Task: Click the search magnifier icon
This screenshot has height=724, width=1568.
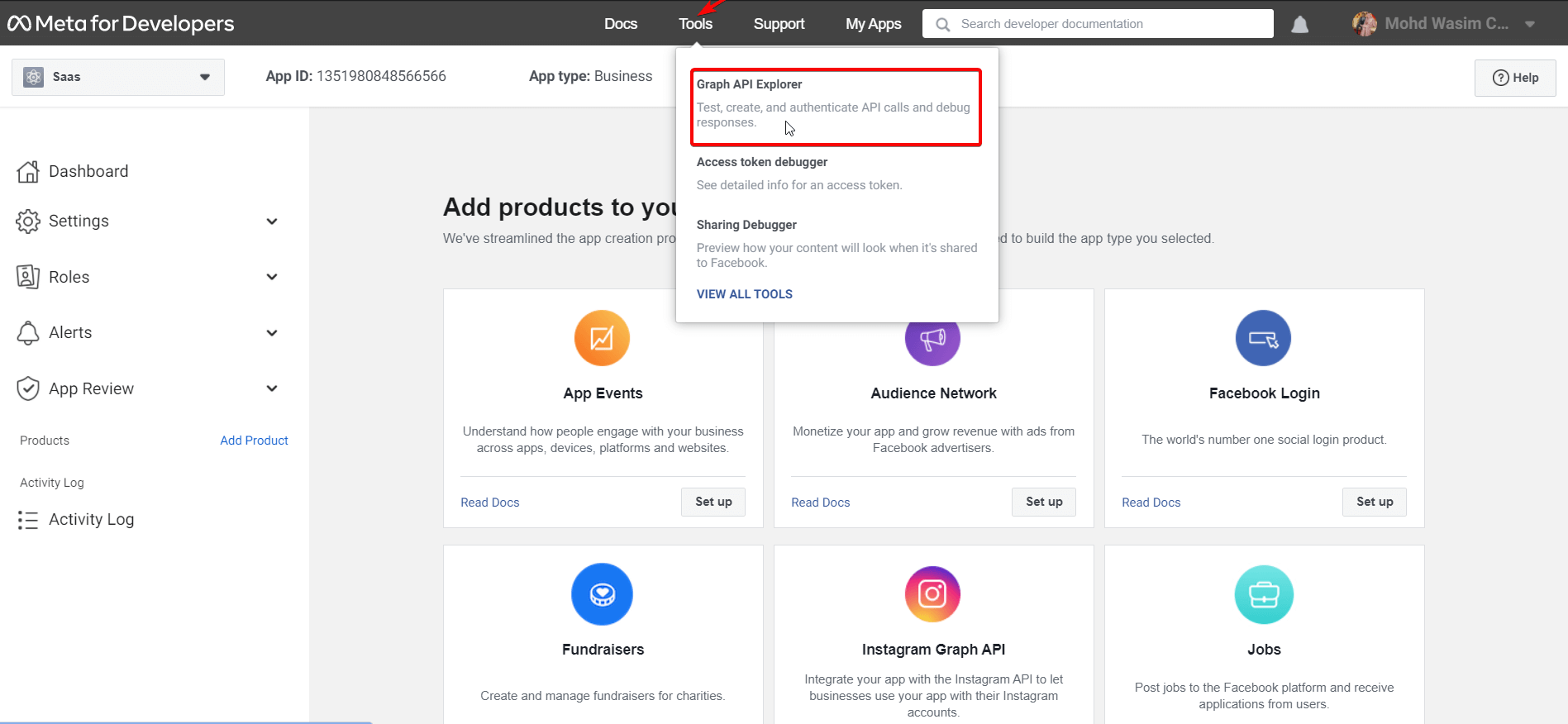Action: 942,24
